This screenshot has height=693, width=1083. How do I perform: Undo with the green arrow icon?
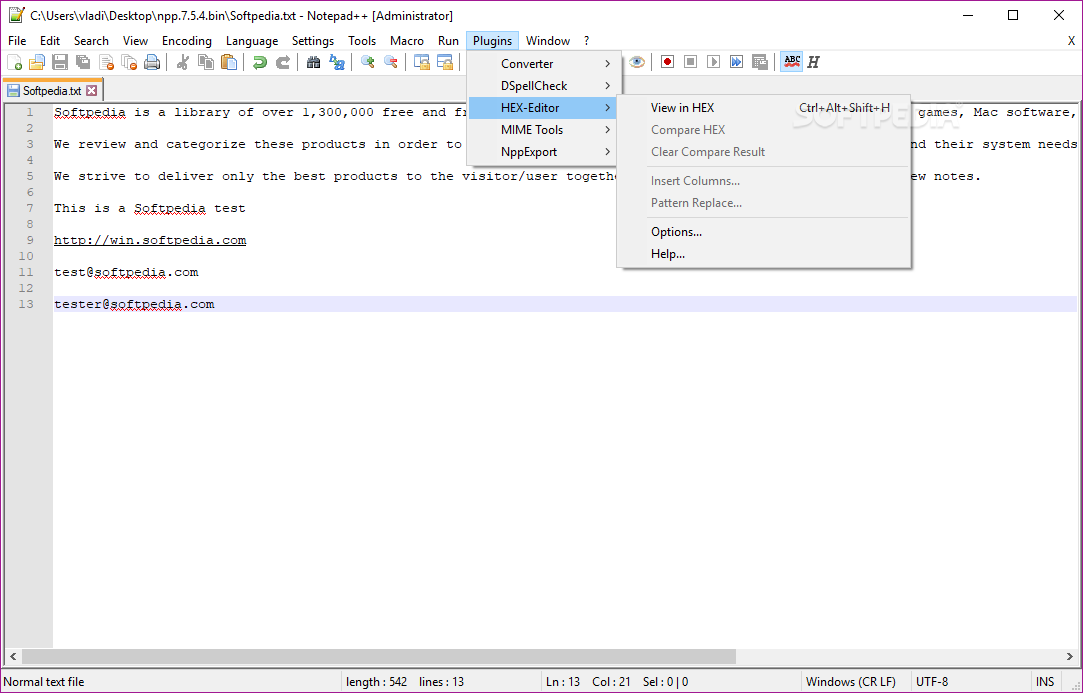(x=260, y=62)
